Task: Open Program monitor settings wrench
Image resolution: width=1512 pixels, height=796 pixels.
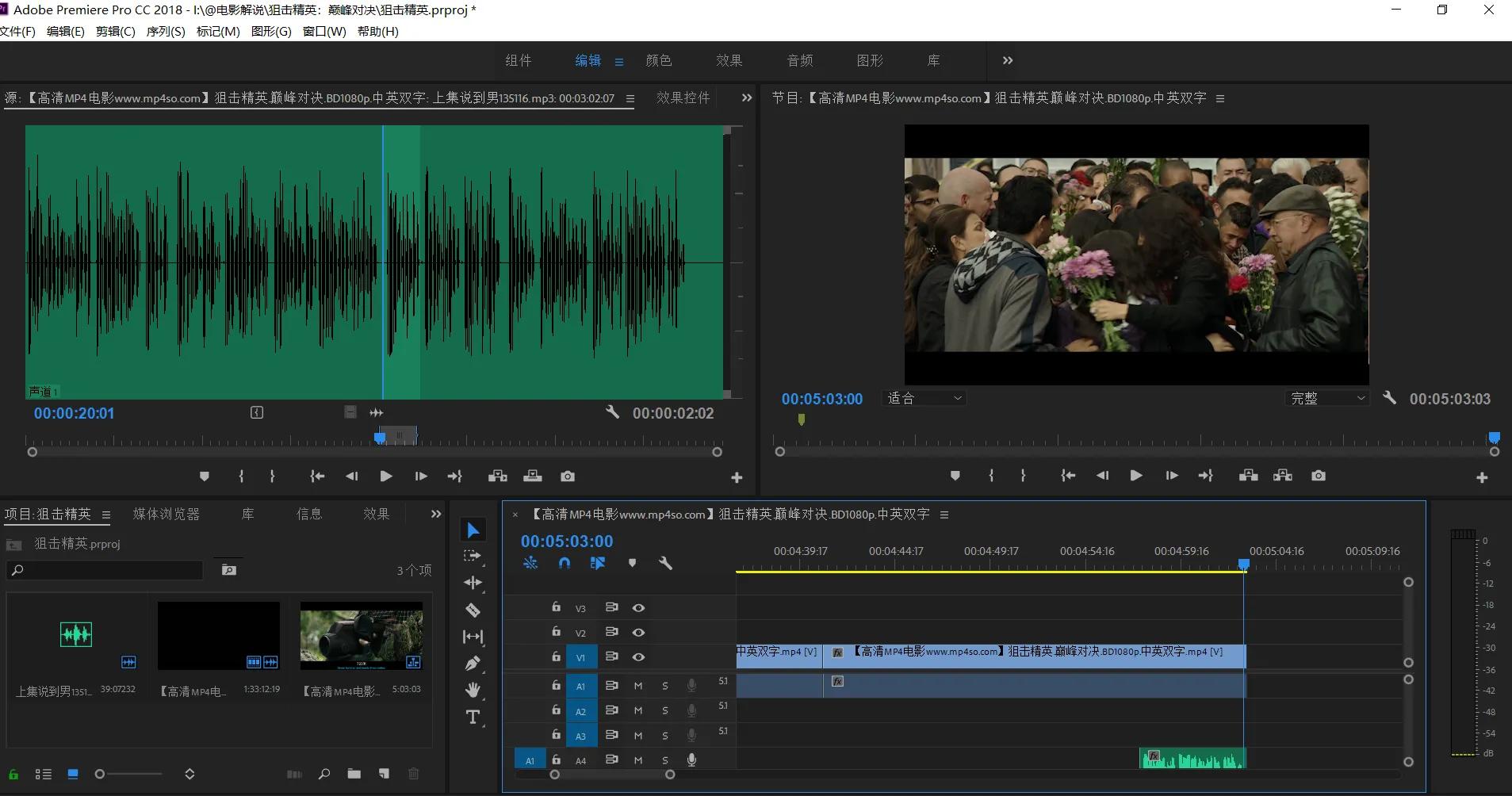Action: point(1389,398)
